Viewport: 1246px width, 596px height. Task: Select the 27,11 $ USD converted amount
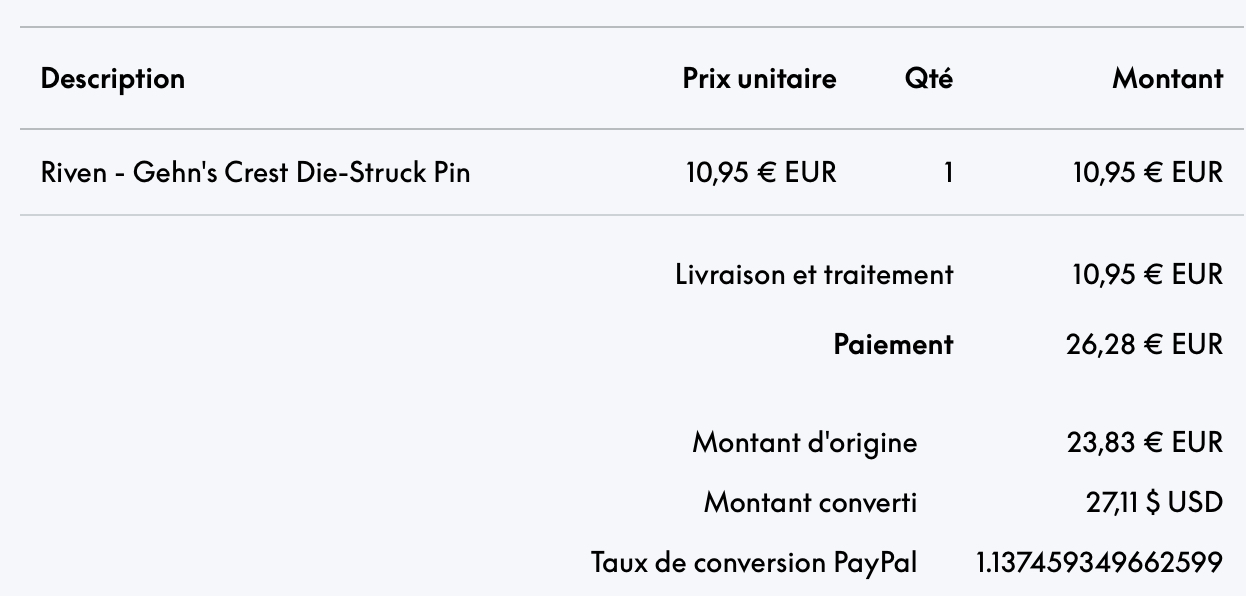[1152, 502]
